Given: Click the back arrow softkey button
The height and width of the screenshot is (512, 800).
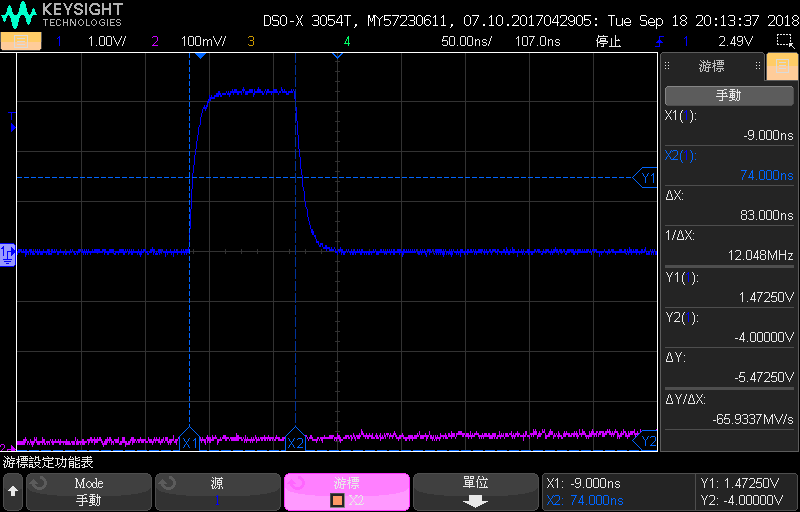Looking at the screenshot, I should pyautogui.click(x=13, y=492).
